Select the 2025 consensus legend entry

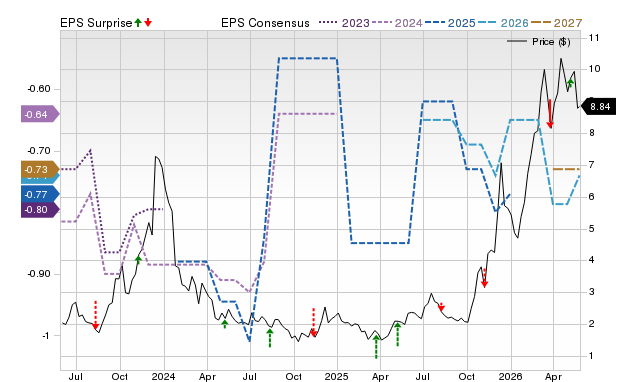pyautogui.click(x=450, y=23)
